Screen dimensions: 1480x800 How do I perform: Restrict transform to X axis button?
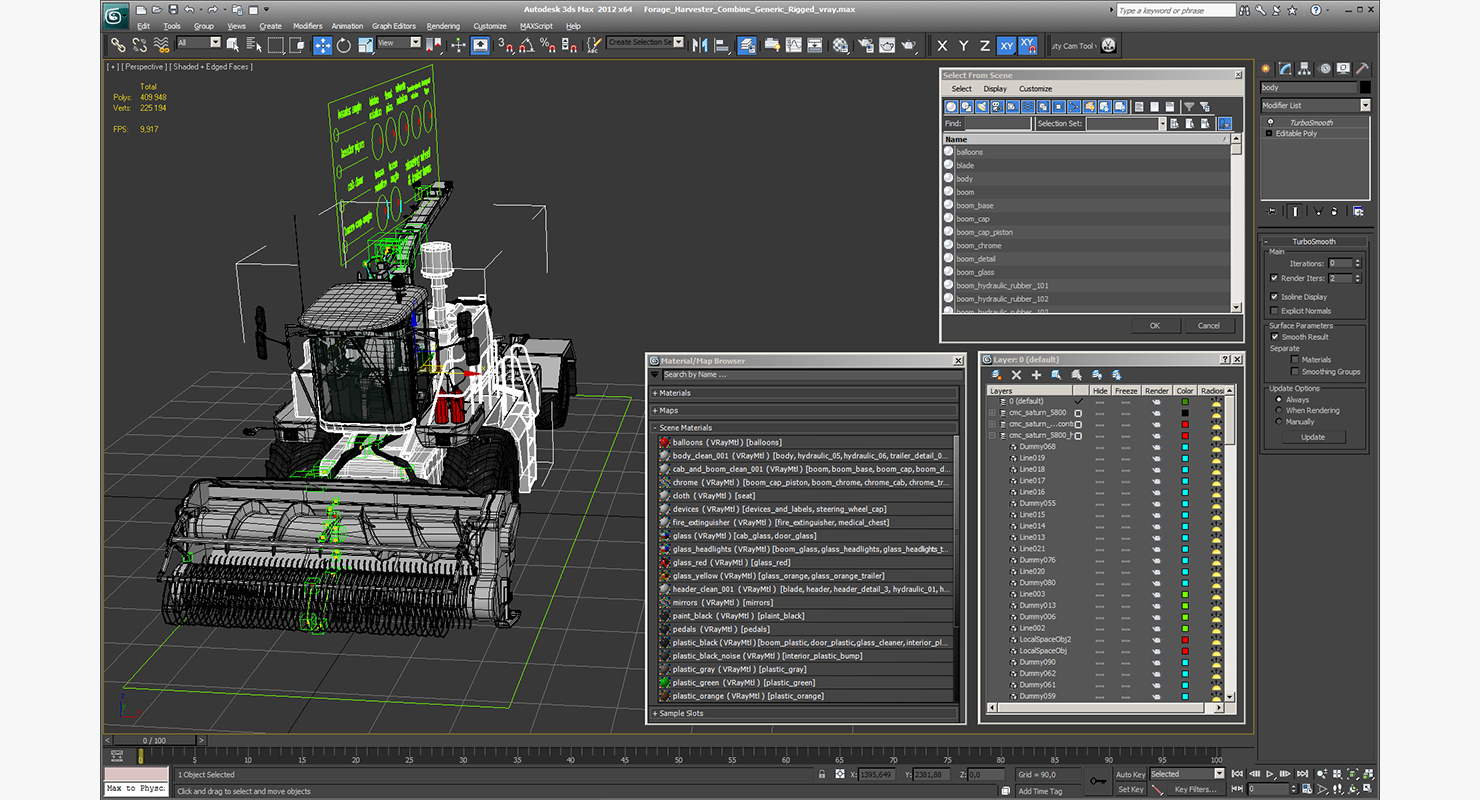click(942, 46)
